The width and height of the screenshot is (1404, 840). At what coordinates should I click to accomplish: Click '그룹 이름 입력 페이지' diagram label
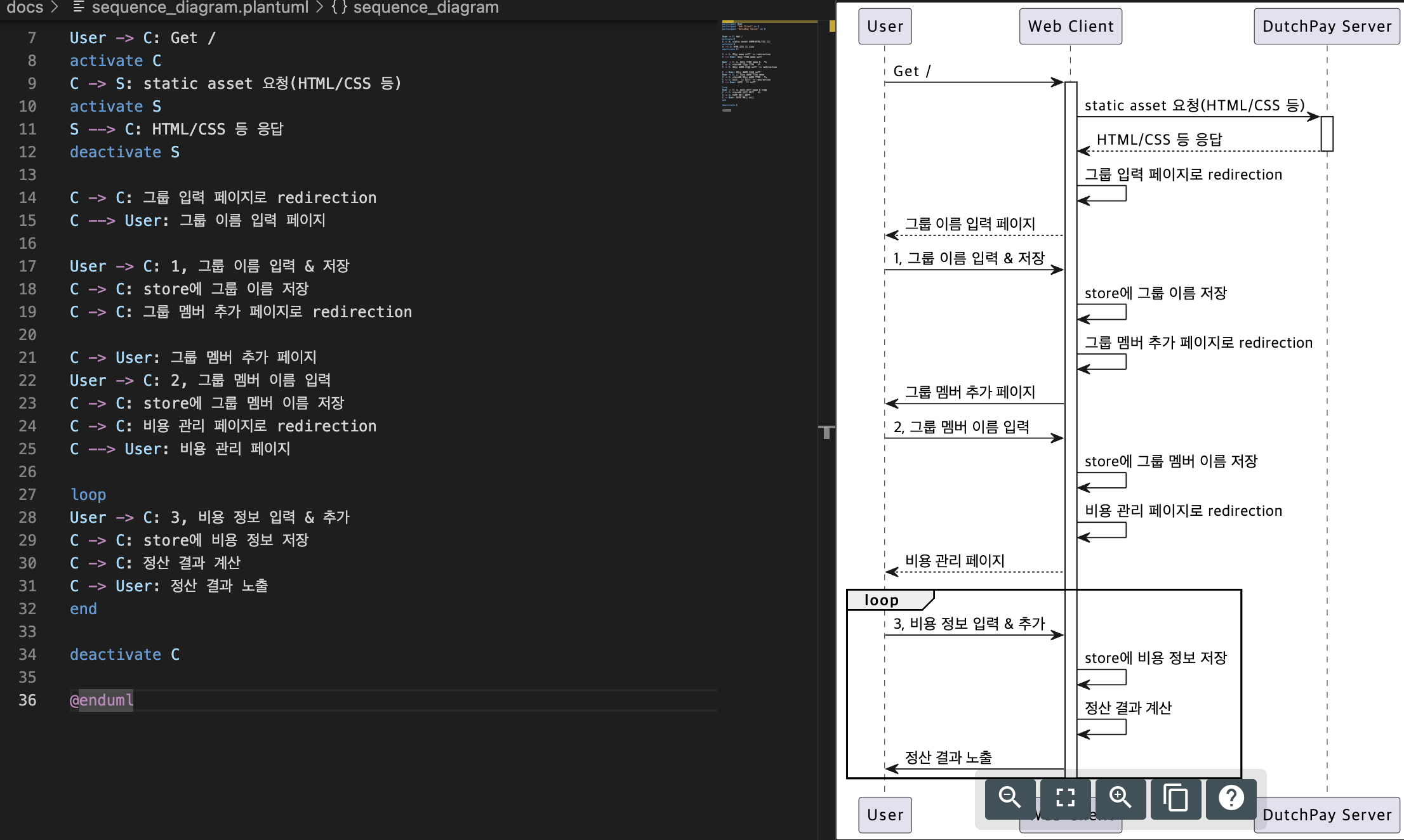[x=970, y=224]
